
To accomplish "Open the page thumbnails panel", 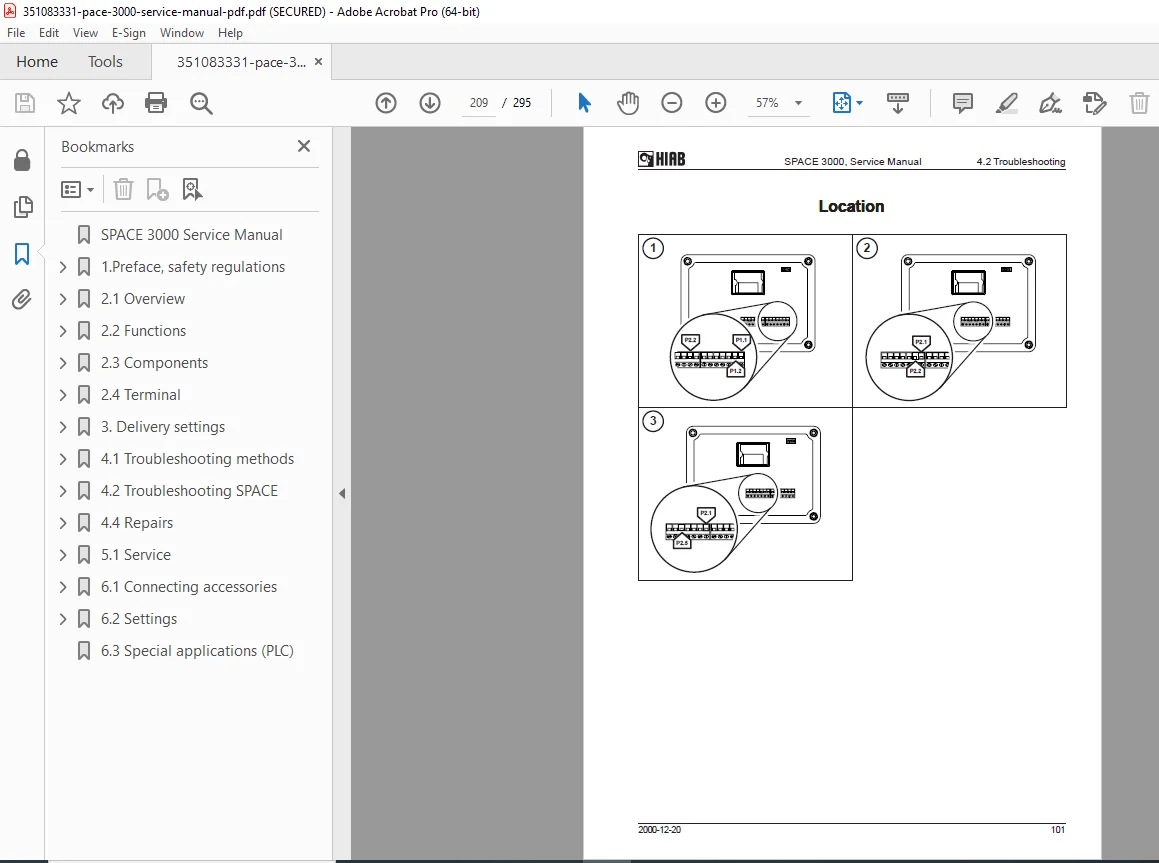I will click(x=23, y=207).
